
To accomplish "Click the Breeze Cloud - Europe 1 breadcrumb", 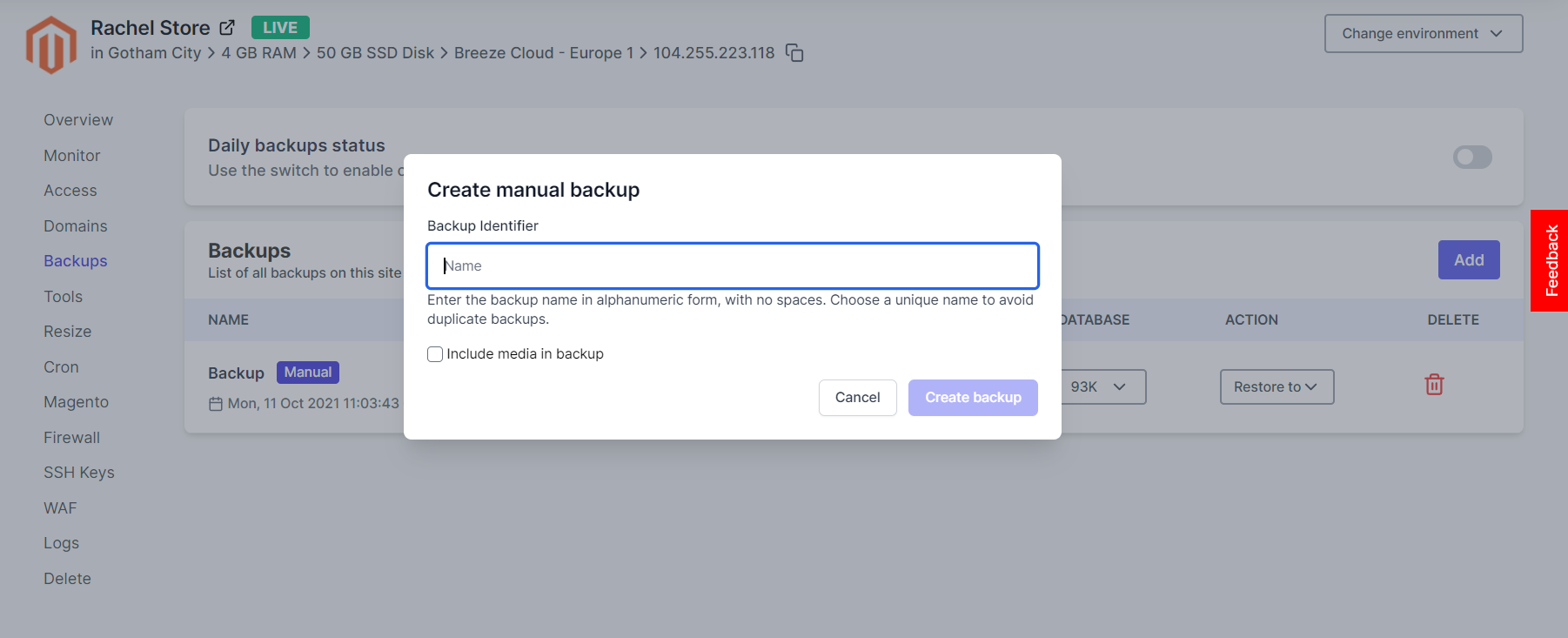I will (x=544, y=53).
